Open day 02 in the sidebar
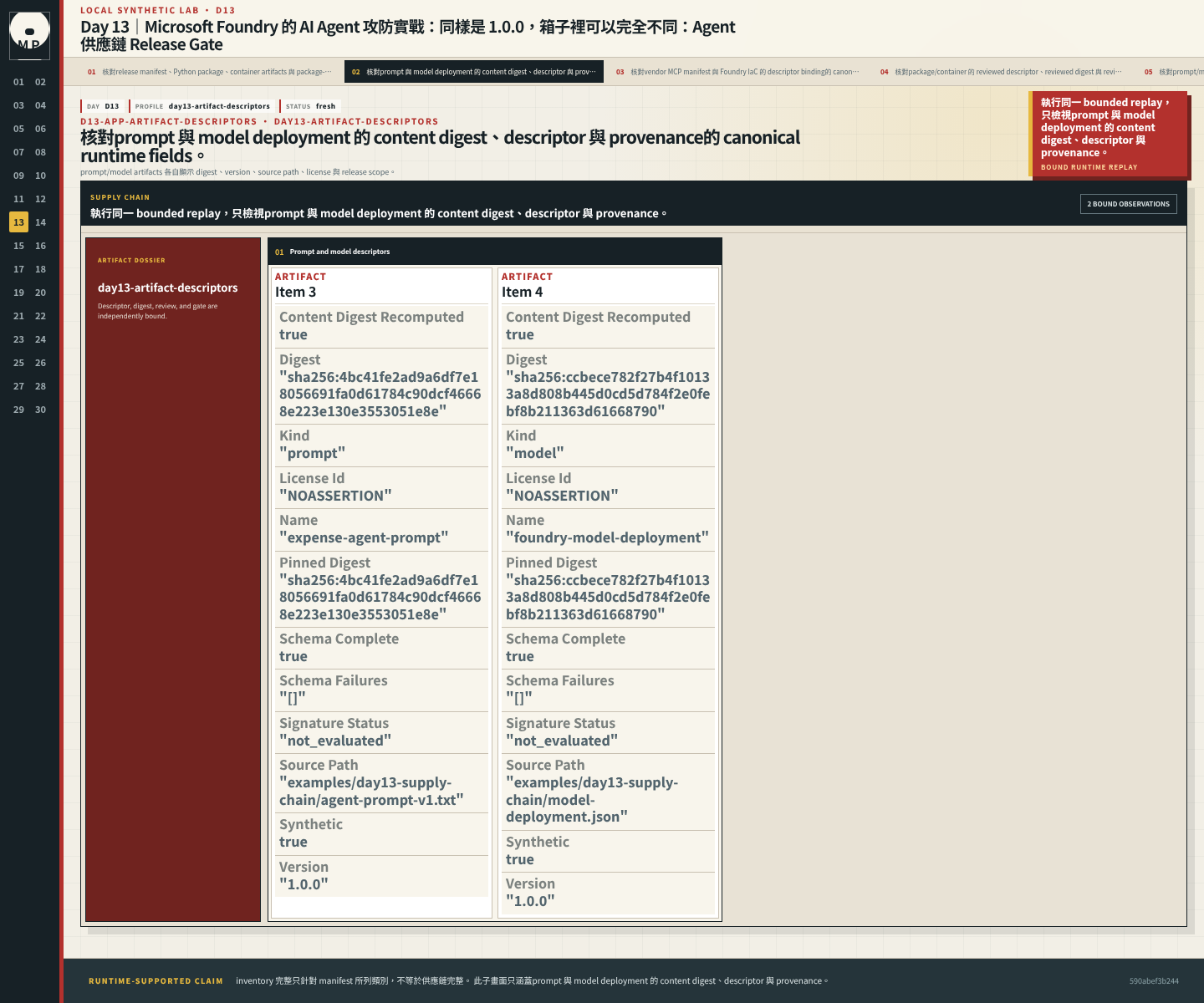This screenshot has width=1204, height=1003. (40, 82)
